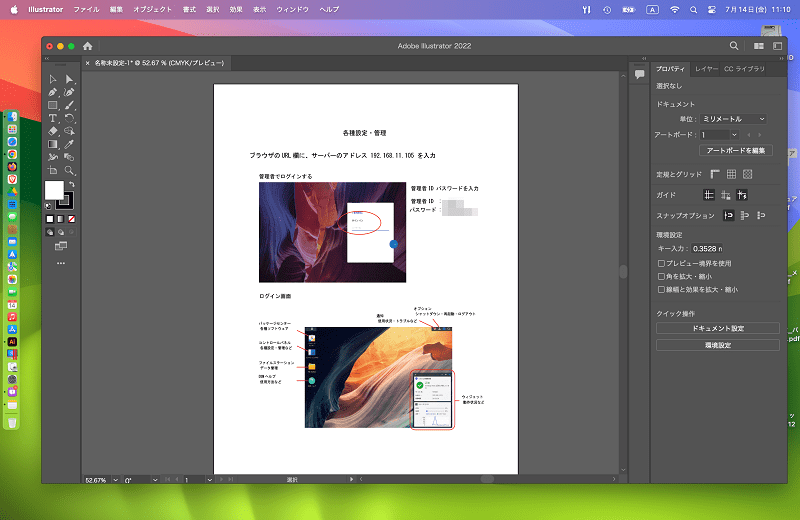Activate the Zoom tool
The height and width of the screenshot is (520, 800).
69,170
